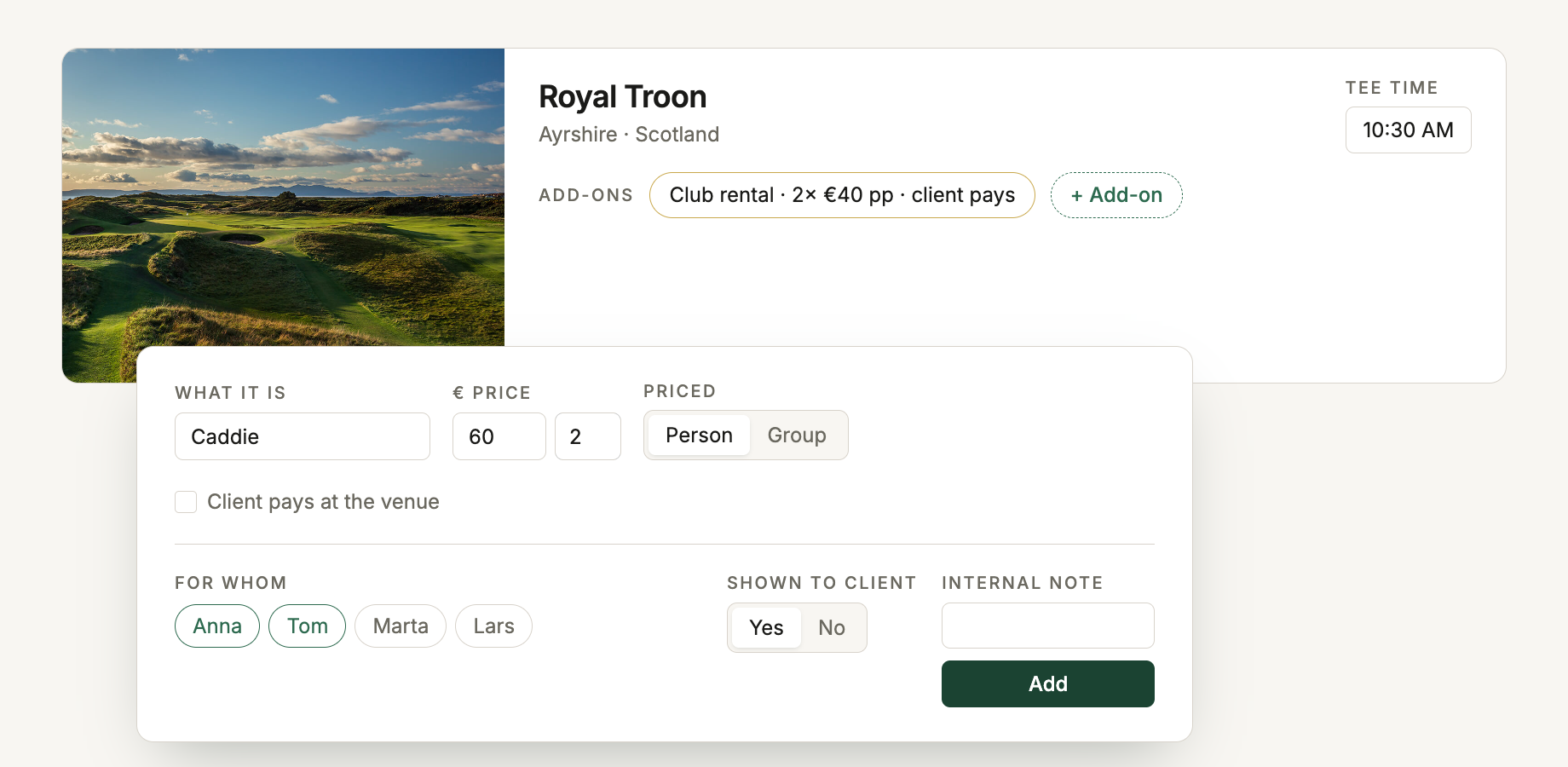Set Shown to client to No
The image size is (1568, 767).
pyautogui.click(x=832, y=628)
